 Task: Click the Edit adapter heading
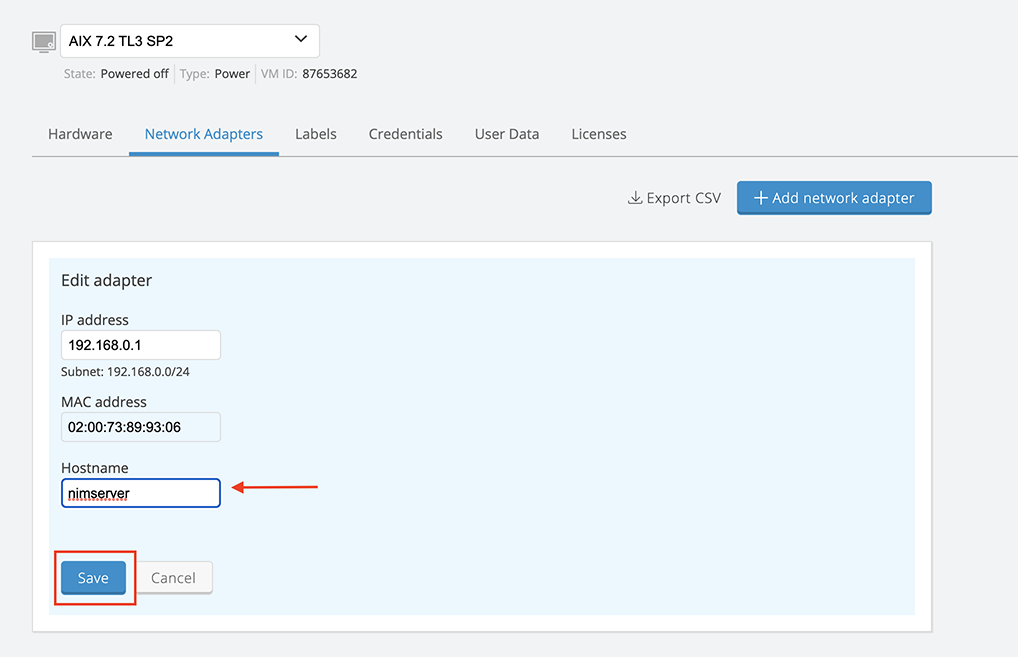tap(106, 280)
